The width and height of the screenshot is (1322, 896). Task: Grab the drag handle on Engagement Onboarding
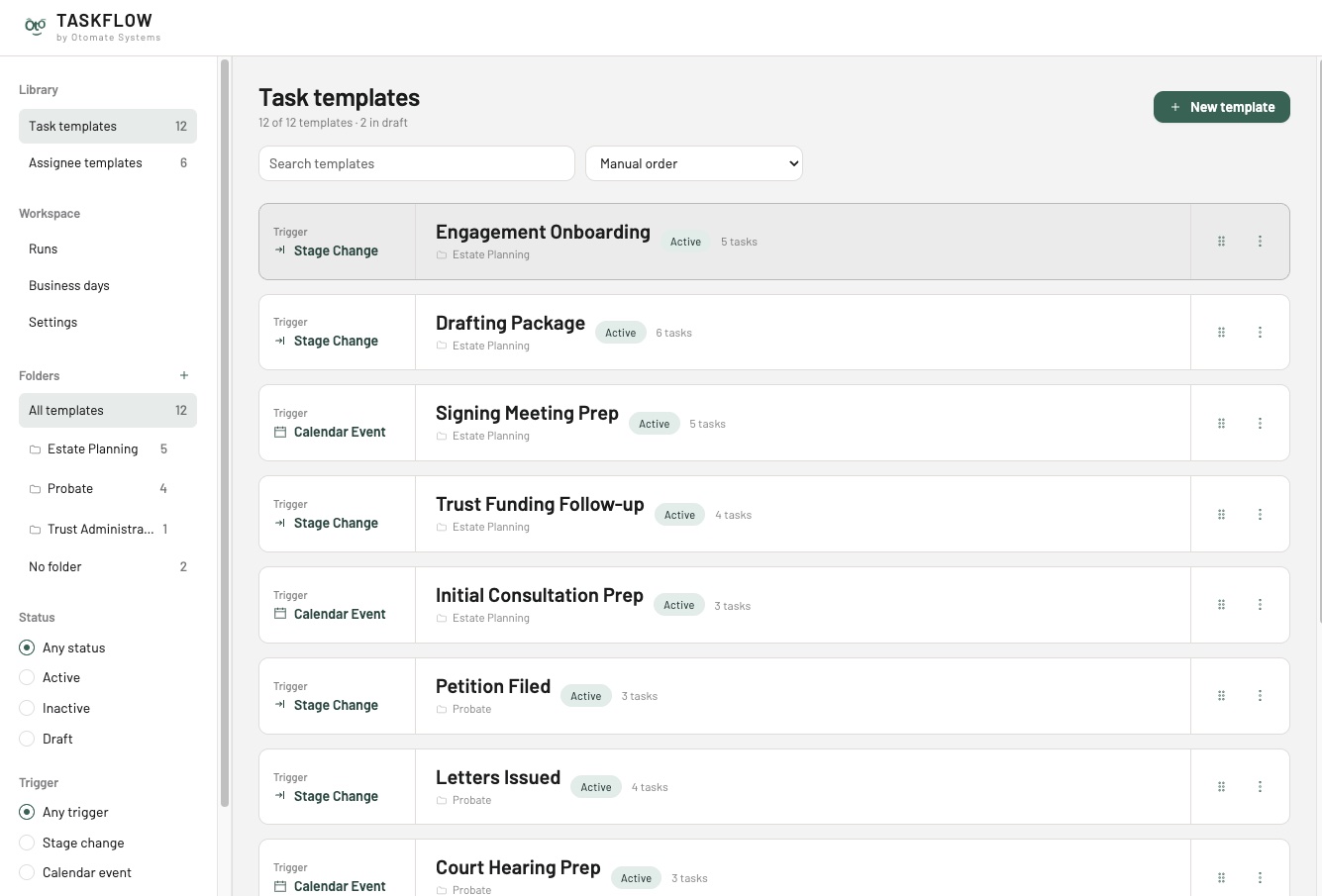(1221, 242)
